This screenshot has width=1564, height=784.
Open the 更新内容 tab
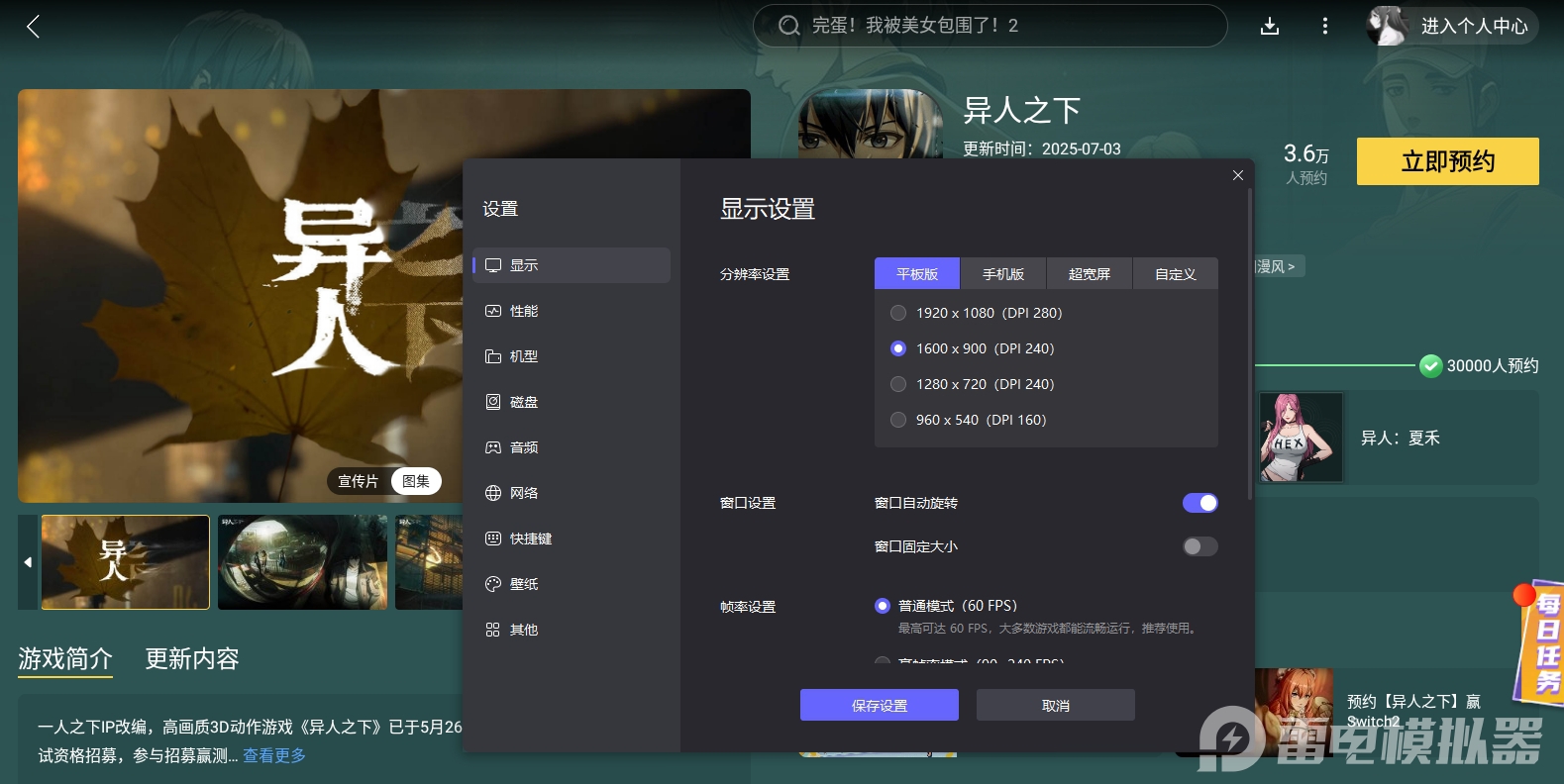pyautogui.click(x=192, y=659)
